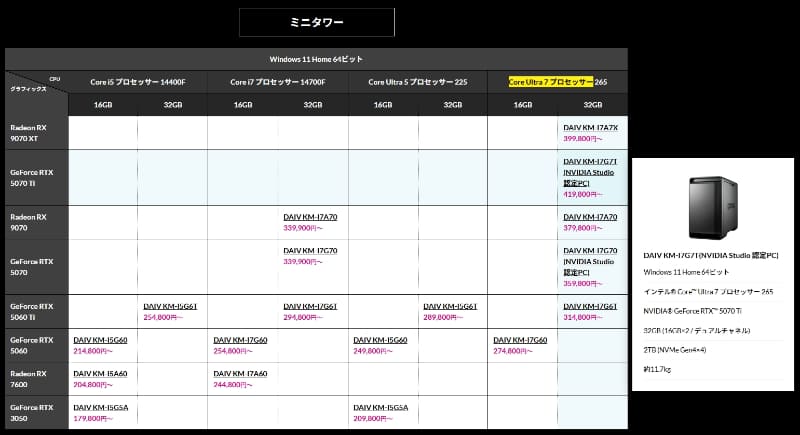Open DAIV KM-I7G6T priced 314,800円
The image size is (800, 435).
[590, 306]
